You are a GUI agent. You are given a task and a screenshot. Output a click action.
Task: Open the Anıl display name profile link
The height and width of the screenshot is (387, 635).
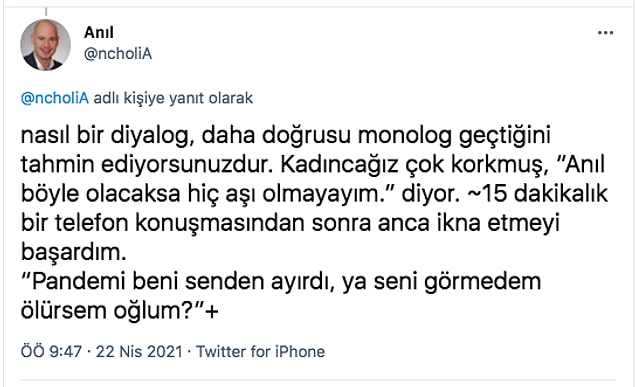[x=99, y=32]
